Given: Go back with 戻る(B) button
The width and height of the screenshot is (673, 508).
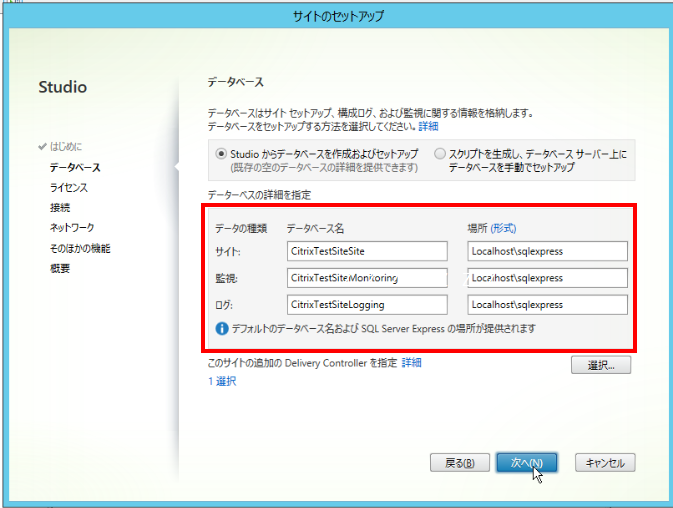Looking at the screenshot, I should click(x=460, y=463).
